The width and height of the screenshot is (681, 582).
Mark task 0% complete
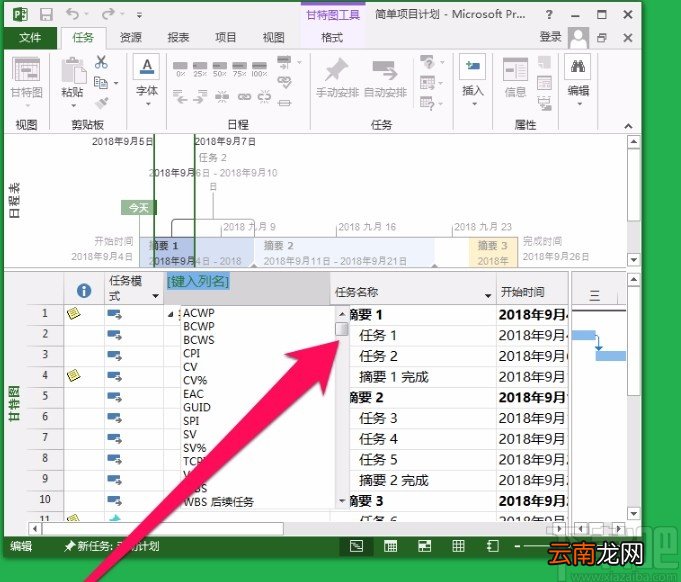180,69
